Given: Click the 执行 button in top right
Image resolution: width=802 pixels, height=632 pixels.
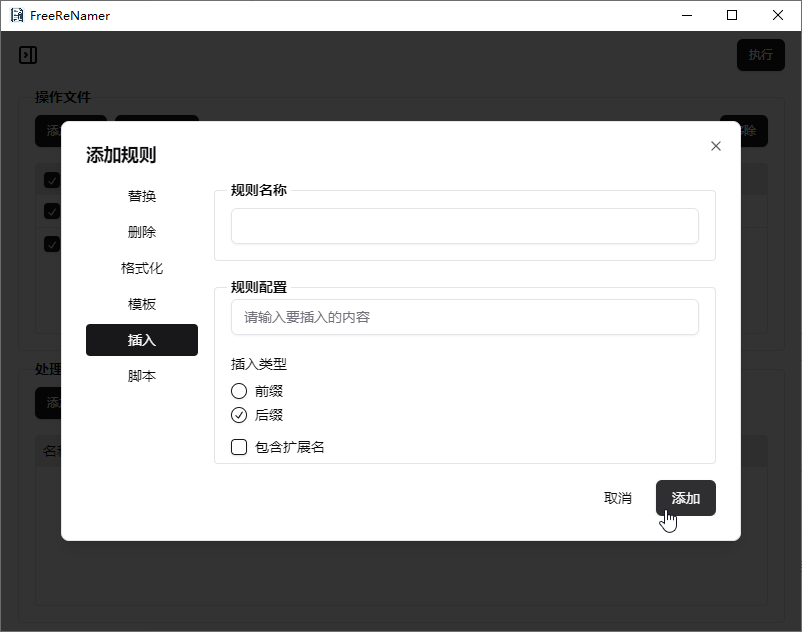Looking at the screenshot, I should (760, 55).
